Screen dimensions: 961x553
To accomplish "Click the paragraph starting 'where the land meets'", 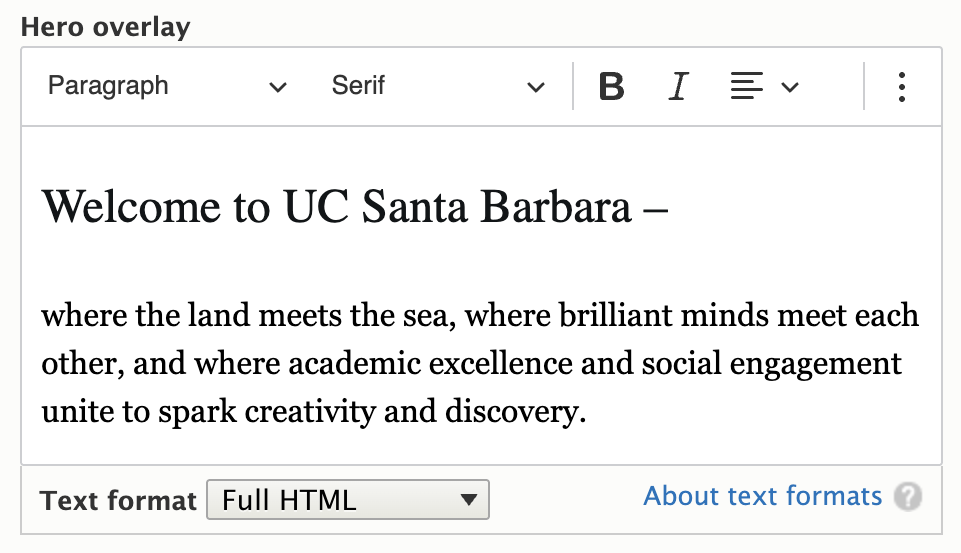I will [480, 363].
